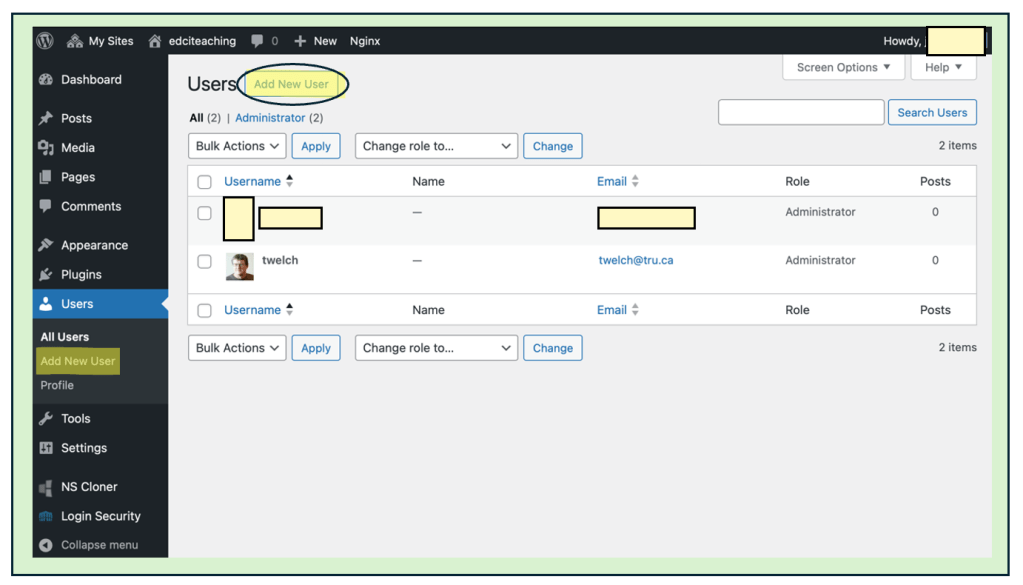Collapse the admin menu with arrow icon
The height and width of the screenshot is (585, 1023).
[x=45, y=546]
